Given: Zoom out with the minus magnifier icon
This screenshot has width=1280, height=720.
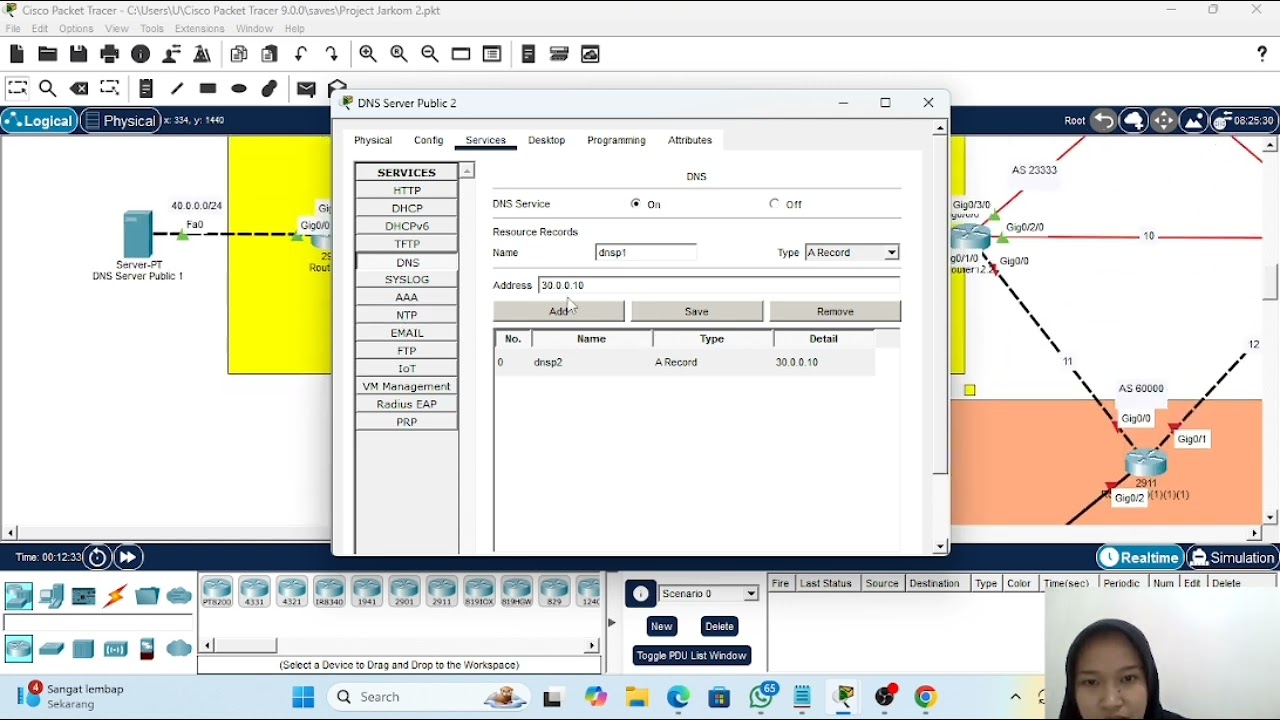Looking at the screenshot, I should tap(430, 54).
